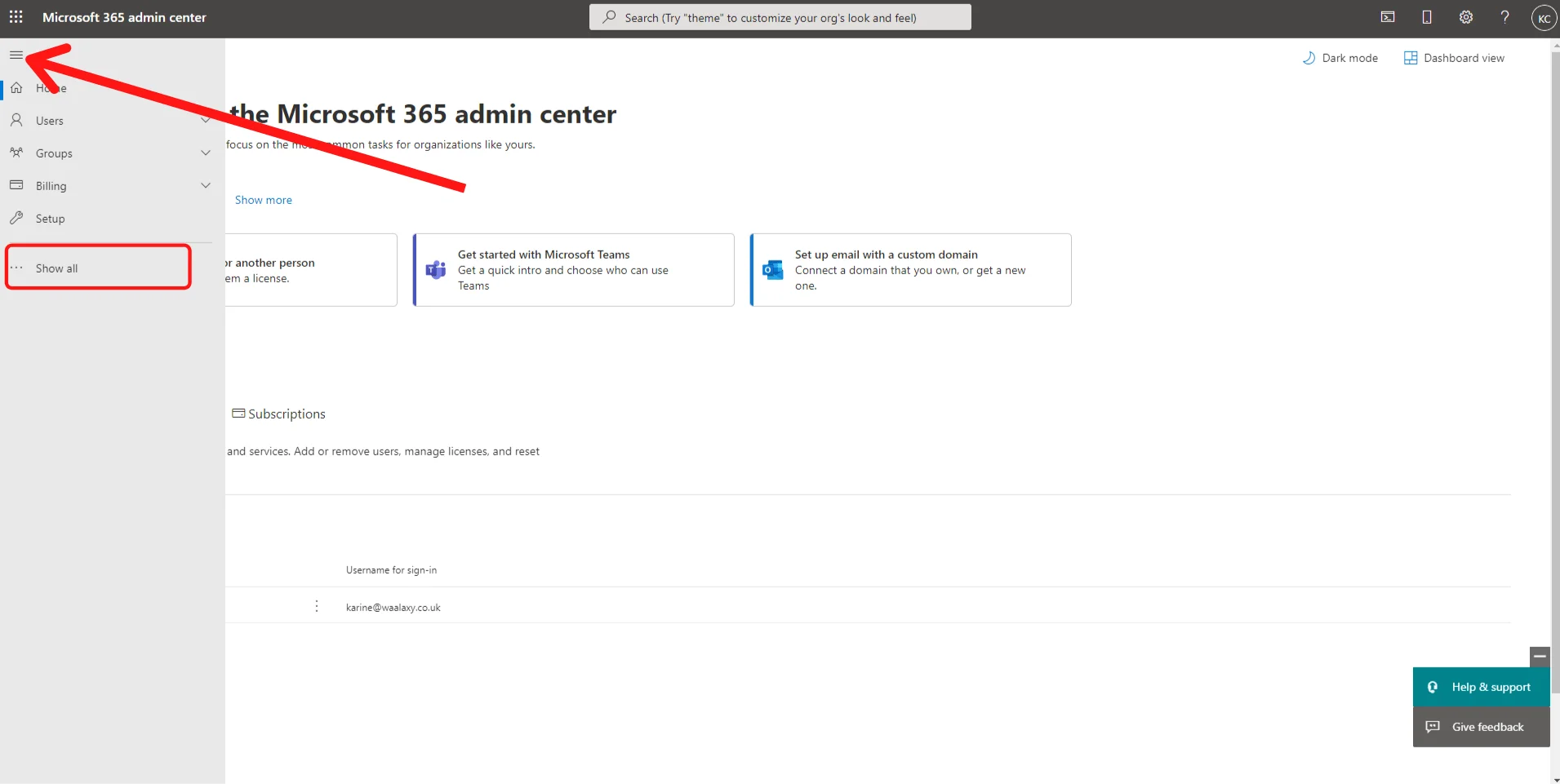Minimize the Help & support widget

click(x=1540, y=657)
